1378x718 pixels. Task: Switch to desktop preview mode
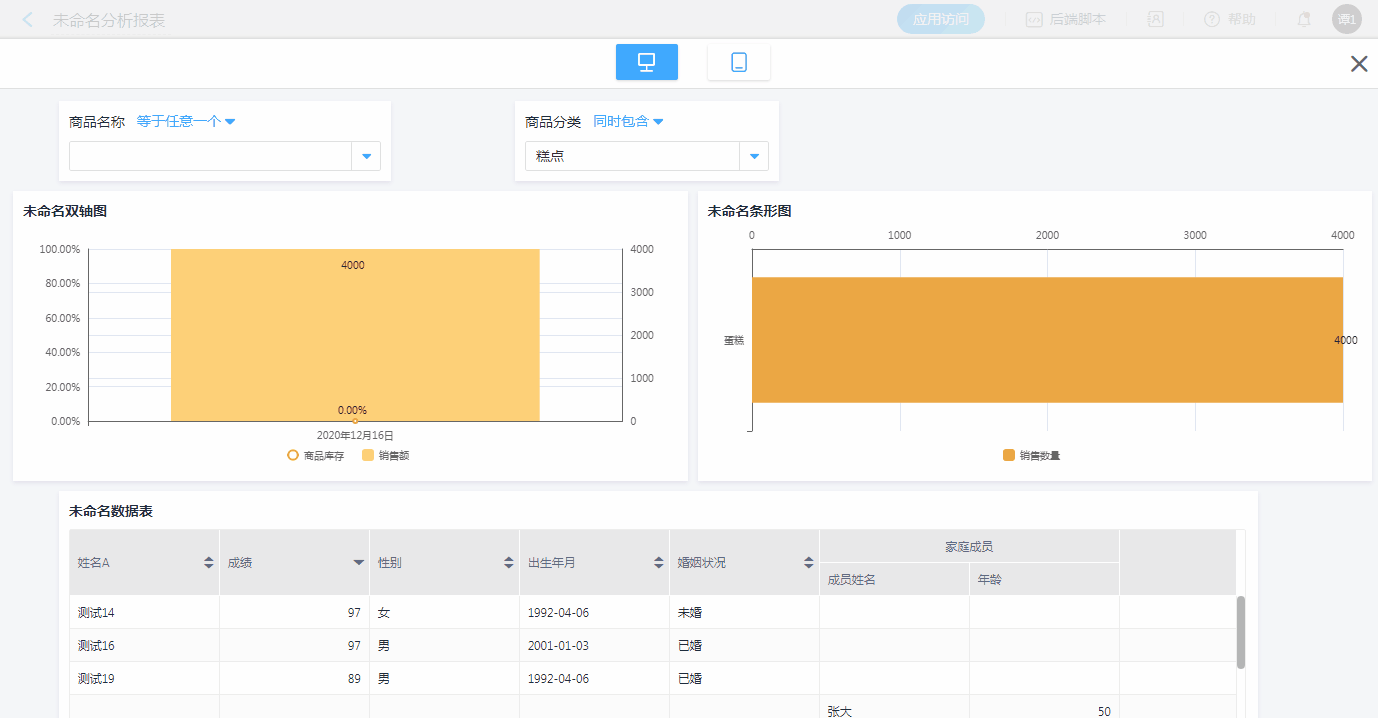point(646,62)
